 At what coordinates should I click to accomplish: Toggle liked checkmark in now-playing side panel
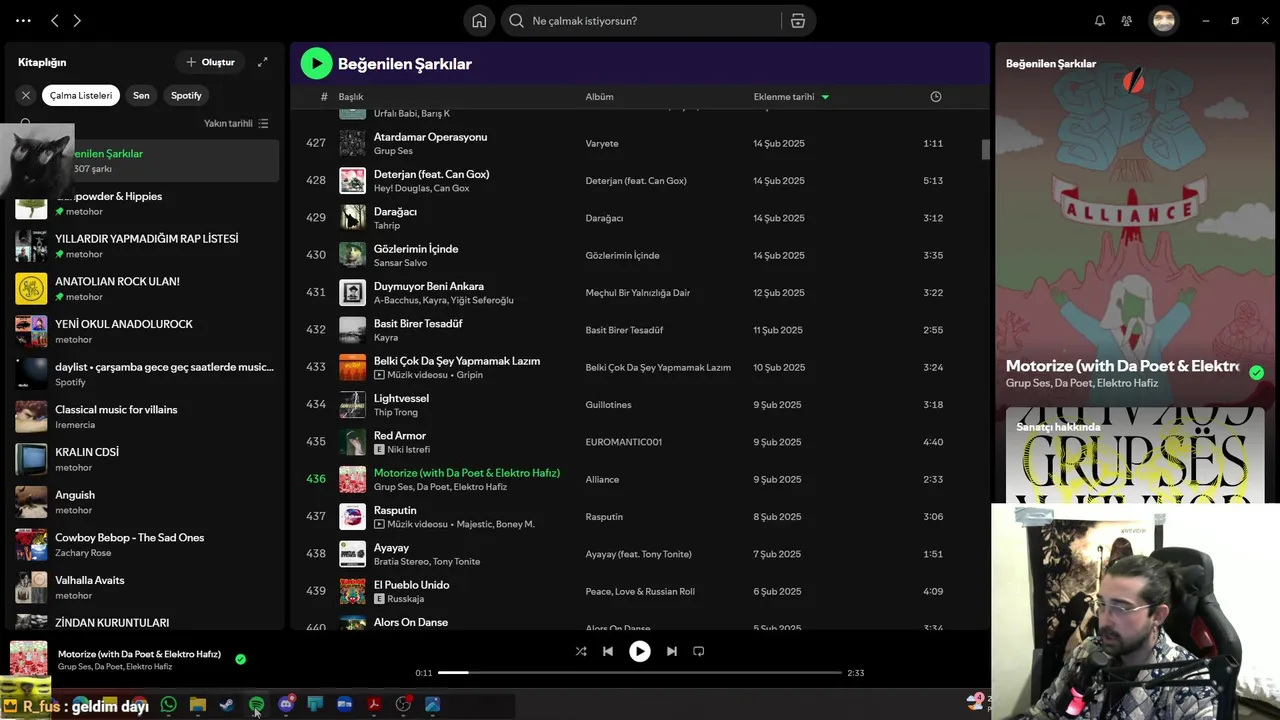click(1256, 373)
